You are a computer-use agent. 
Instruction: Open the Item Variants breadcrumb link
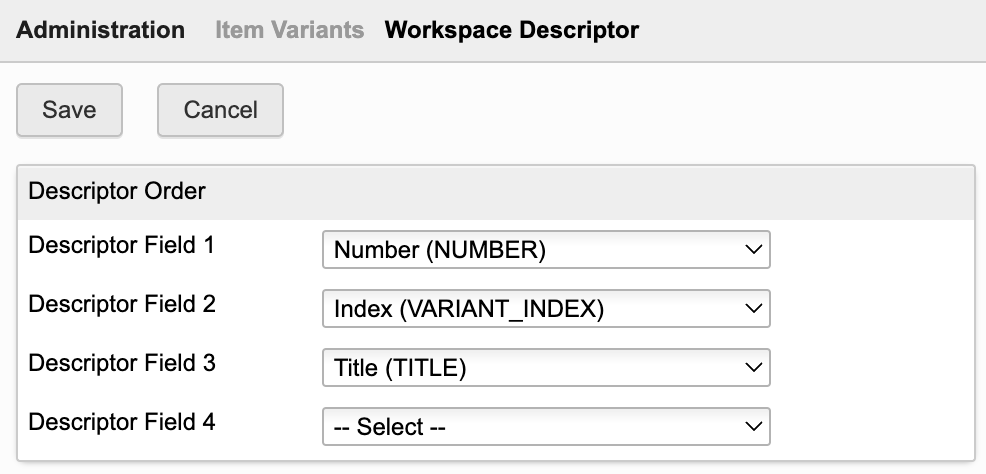point(289,30)
